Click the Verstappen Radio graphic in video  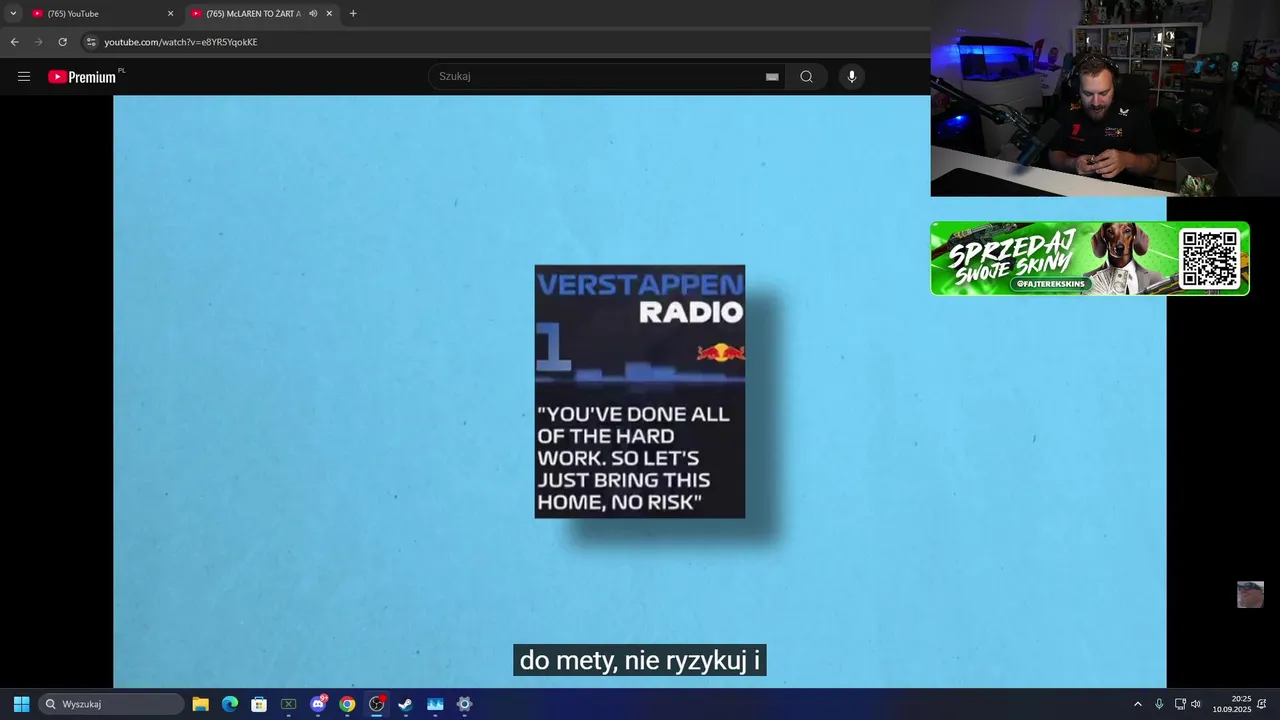click(x=640, y=391)
